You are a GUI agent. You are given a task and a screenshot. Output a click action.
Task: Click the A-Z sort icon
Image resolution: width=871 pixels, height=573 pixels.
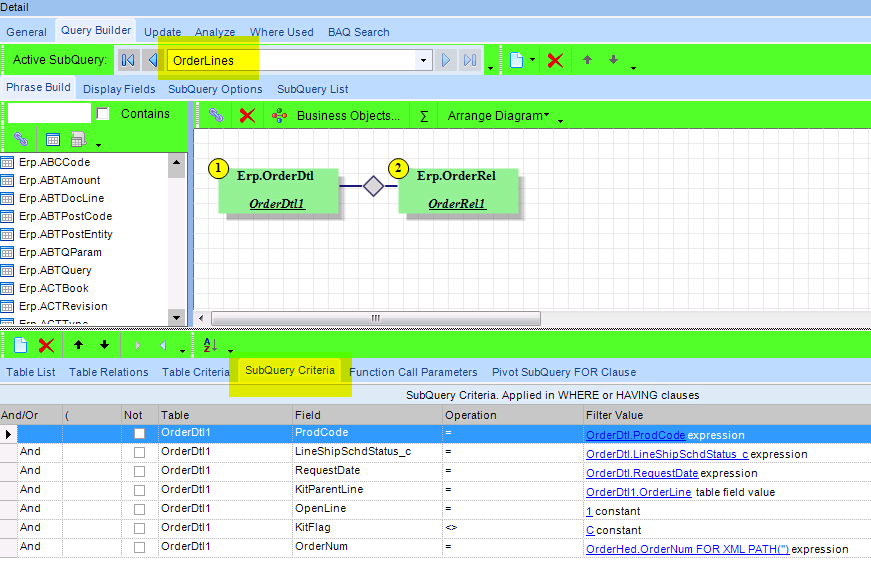point(211,345)
